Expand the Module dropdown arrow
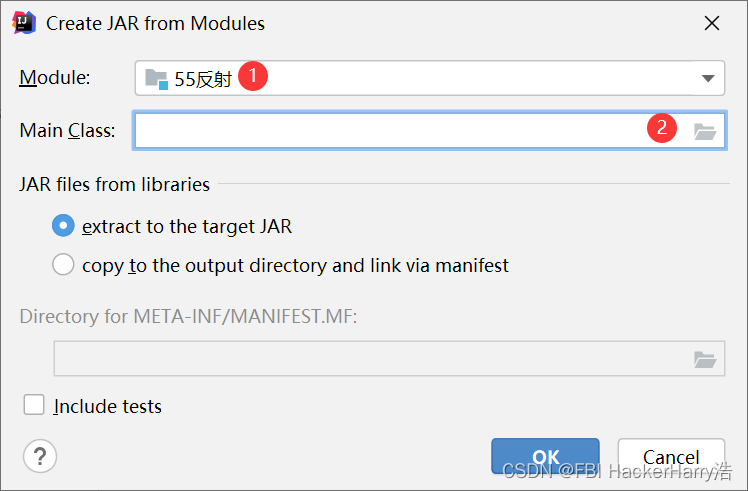This screenshot has height=491, width=748. pos(708,78)
